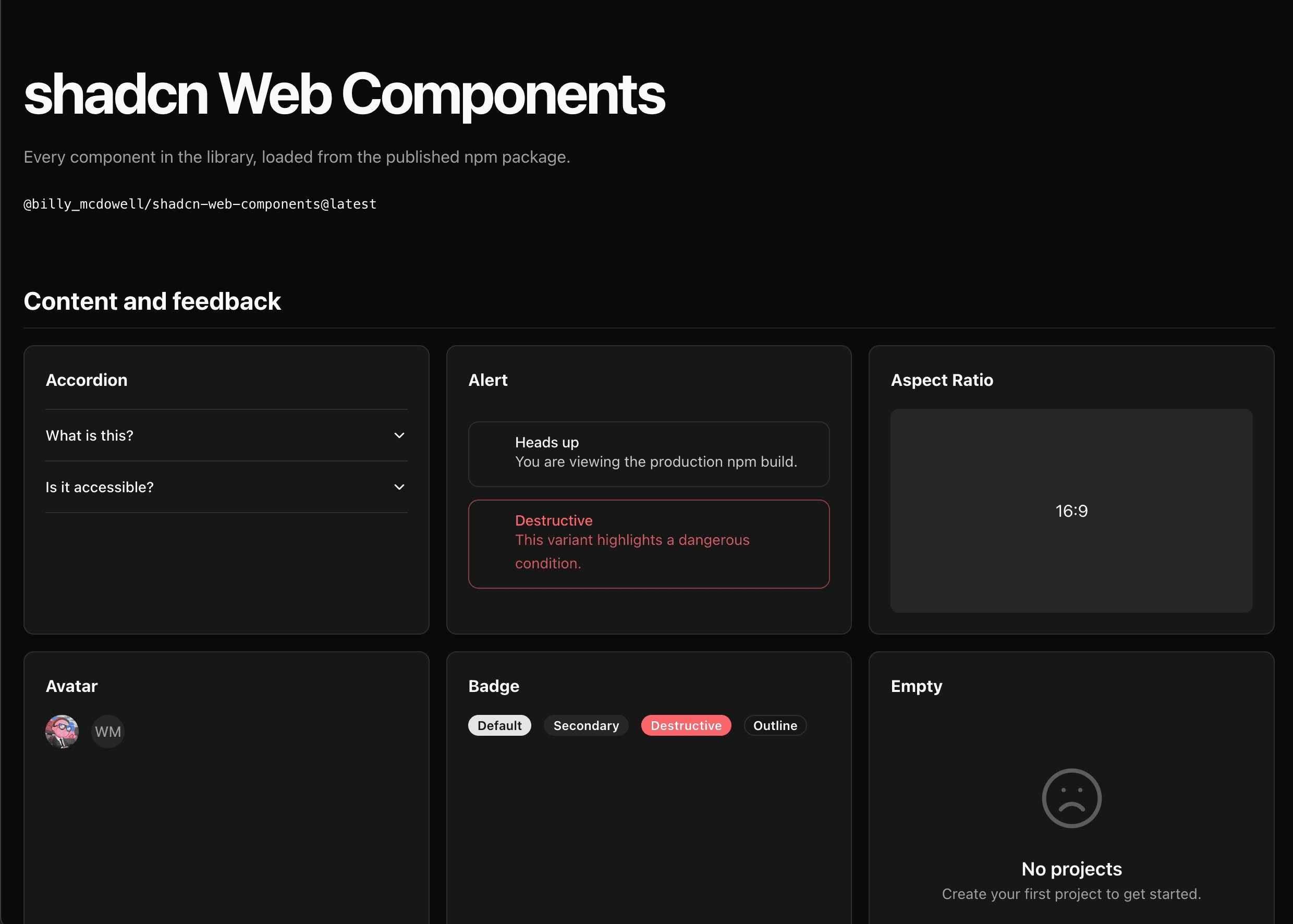Click the "Content and feedback" section heading
Viewport: 1293px width, 924px height.
click(152, 301)
